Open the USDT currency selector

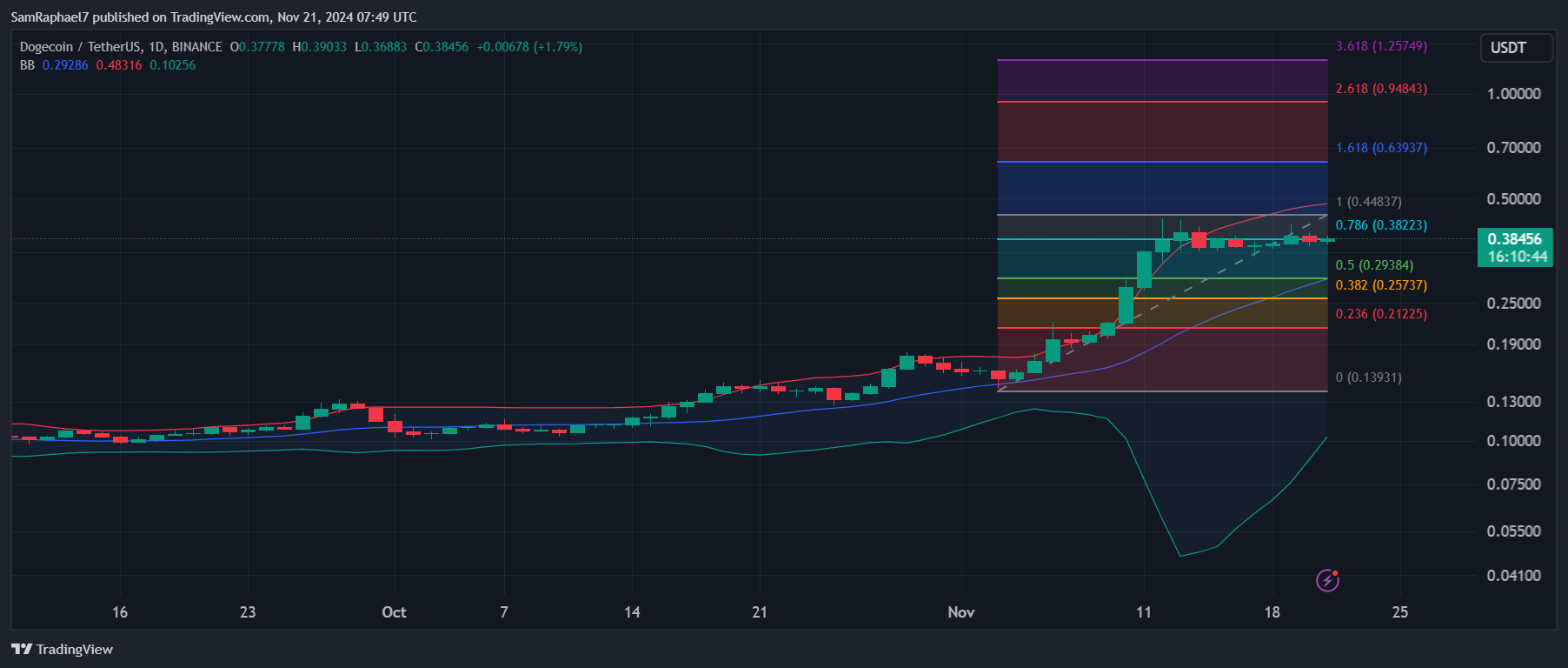tap(1516, 48)
